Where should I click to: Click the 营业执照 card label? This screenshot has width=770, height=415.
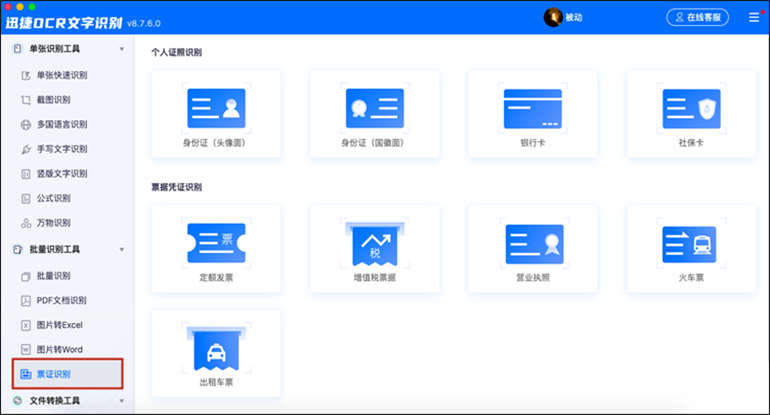[533, 278]
